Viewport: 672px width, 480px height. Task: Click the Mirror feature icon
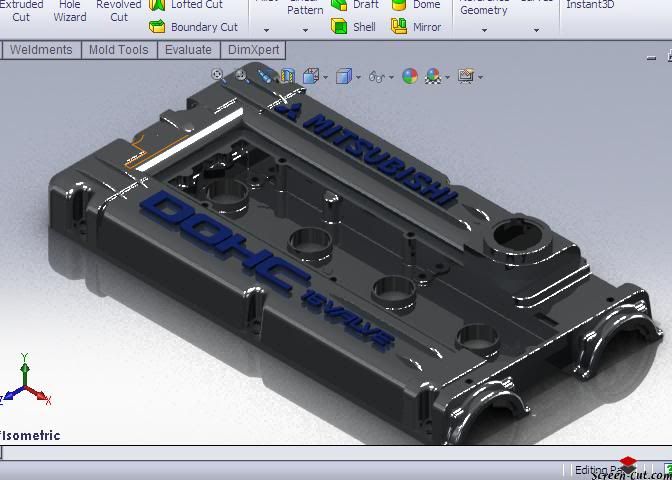point(399,27)
